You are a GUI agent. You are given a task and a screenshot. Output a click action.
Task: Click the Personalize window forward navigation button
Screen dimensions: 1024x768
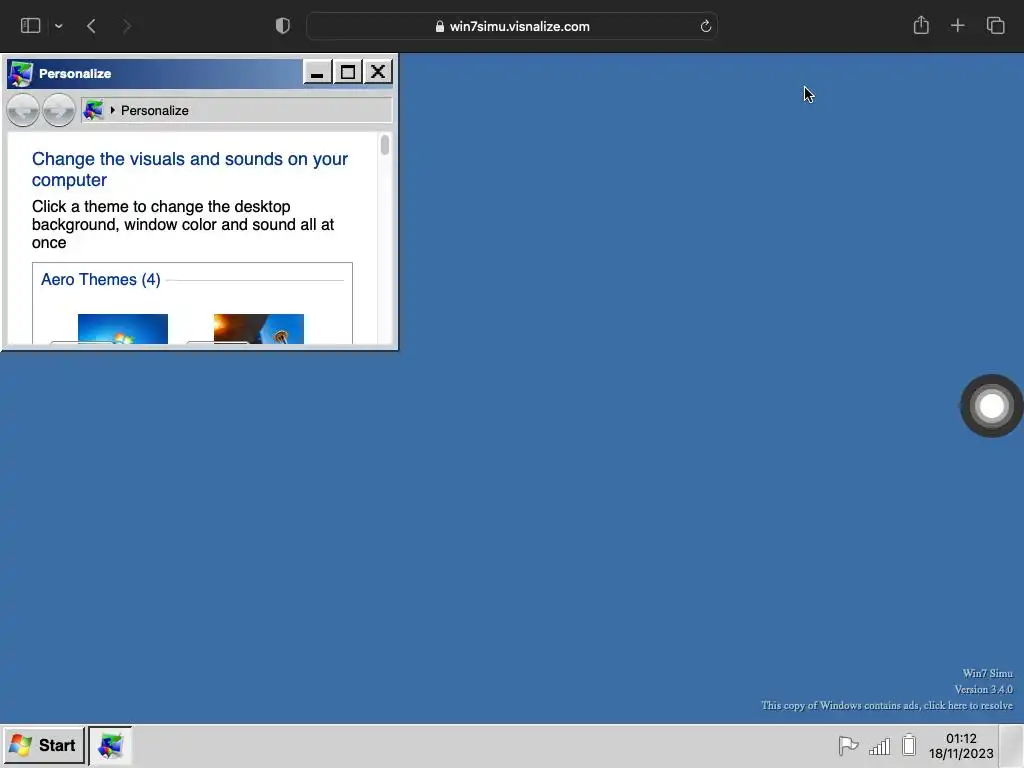point(59,110)
